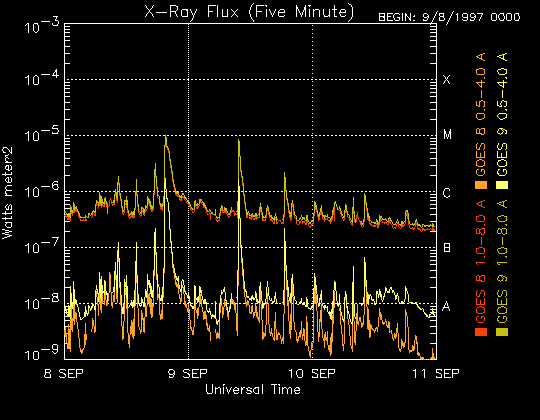Click the dark yellow GOES 9 1.0-8.0 A legend swatch
540x420 pixels.
(x=502, y=332)
